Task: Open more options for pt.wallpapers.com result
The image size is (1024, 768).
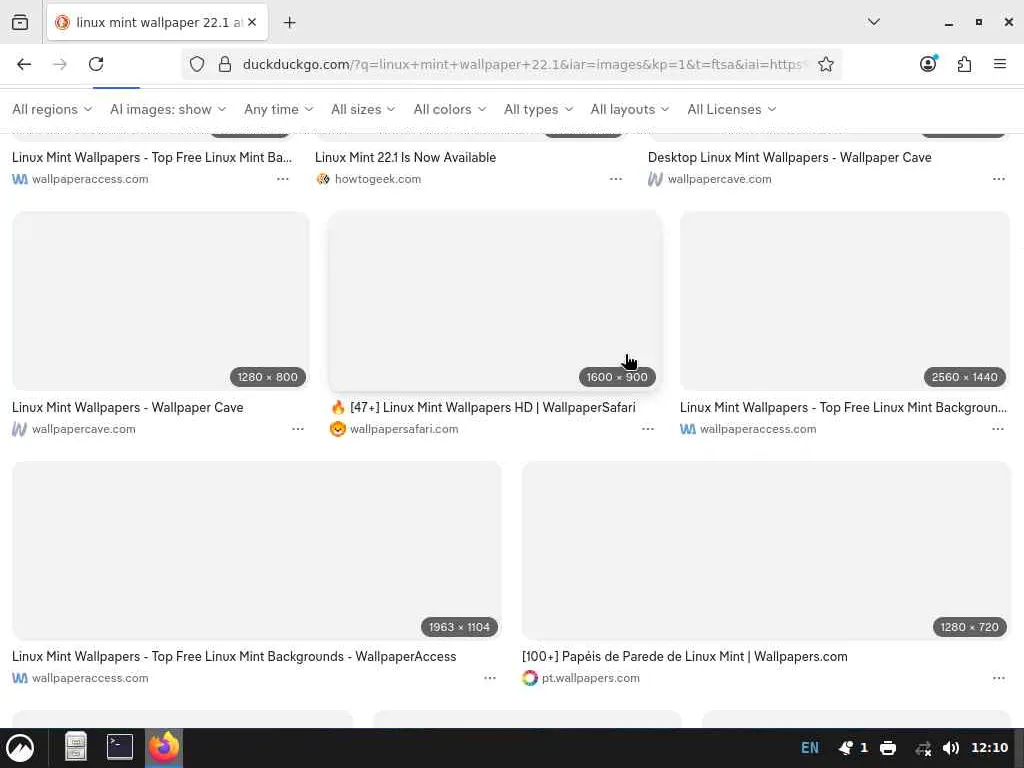Action: click(x=999, y=679)
